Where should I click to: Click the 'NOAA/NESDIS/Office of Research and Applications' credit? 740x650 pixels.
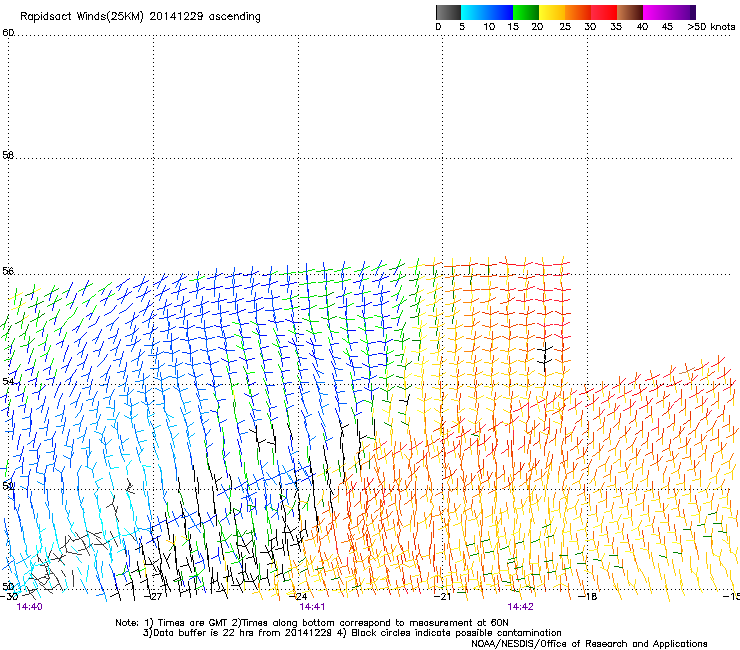click(589, 644)
